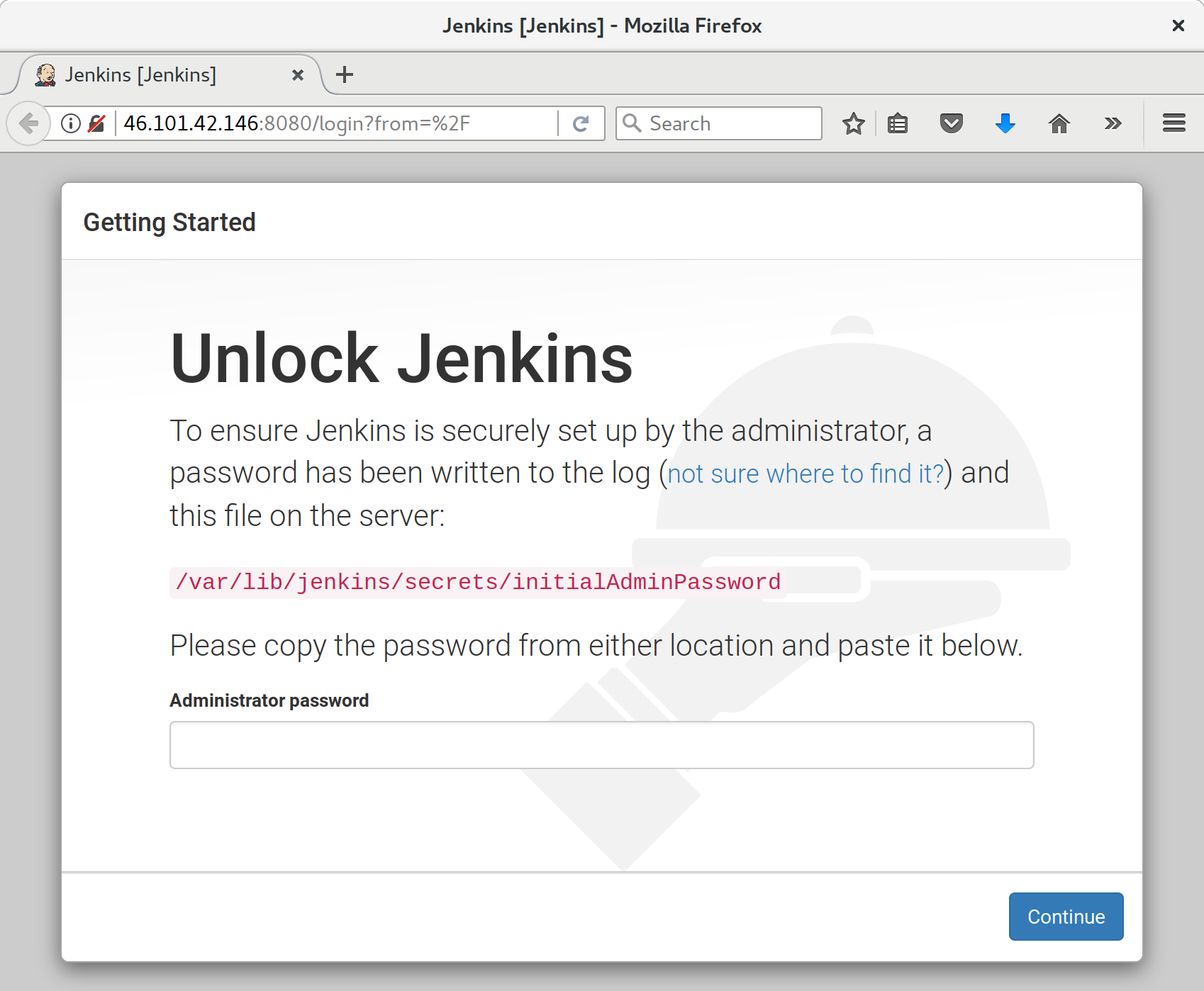Open a new browser tab
The height and width of the screenshot is (991, 1204).
click(345, 74)
